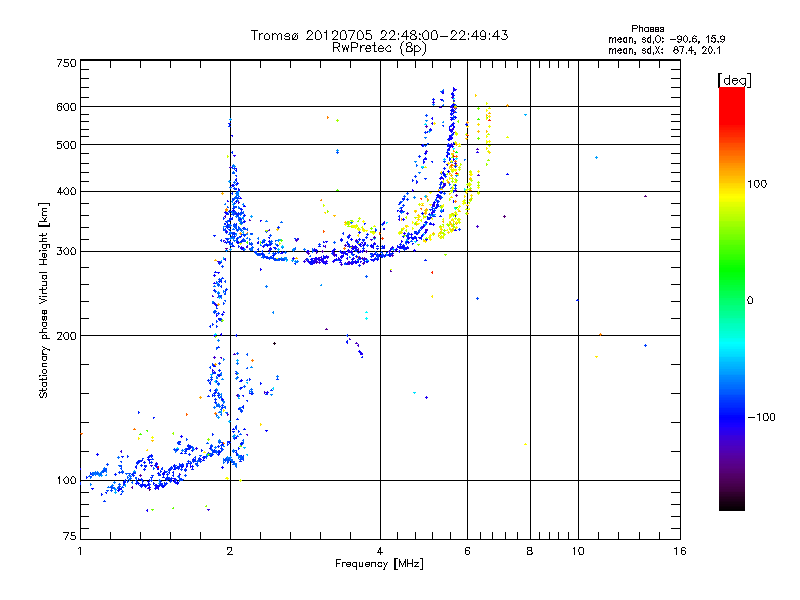Click the 'Frequency [MHz]' x-axis label
The height and width of the screenshot is (600, 800).
point(379,564)
